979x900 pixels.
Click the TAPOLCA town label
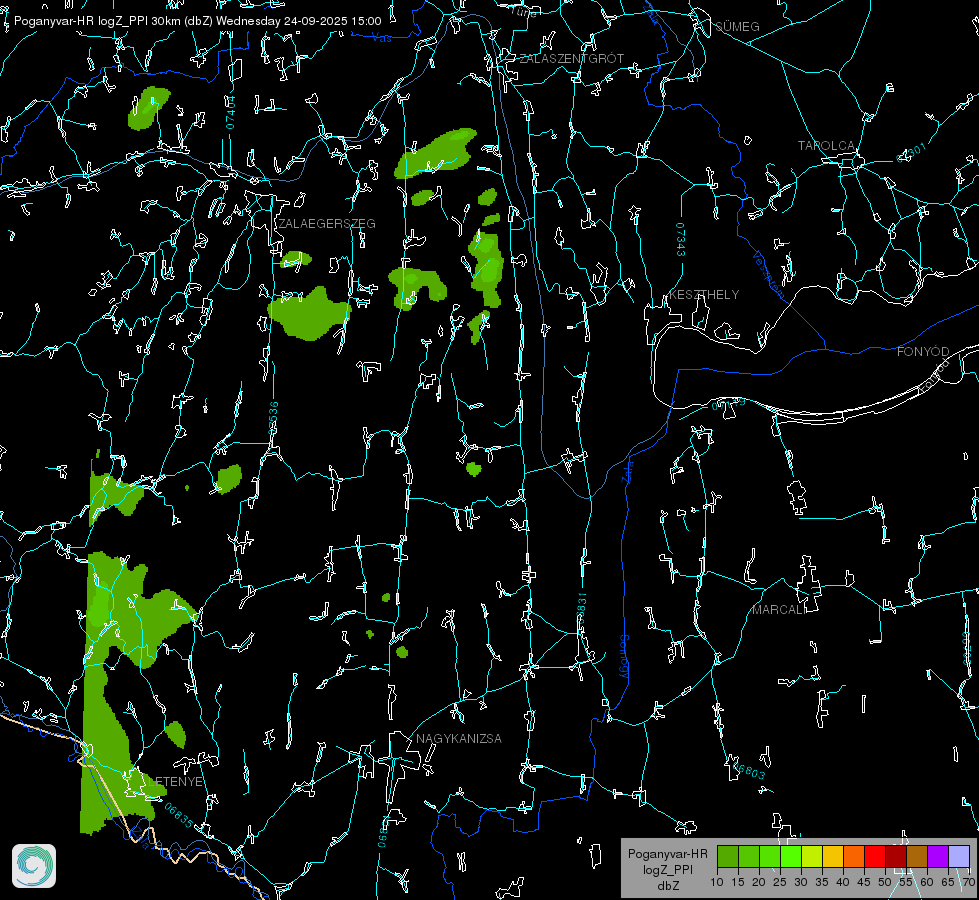click(826, 146)
